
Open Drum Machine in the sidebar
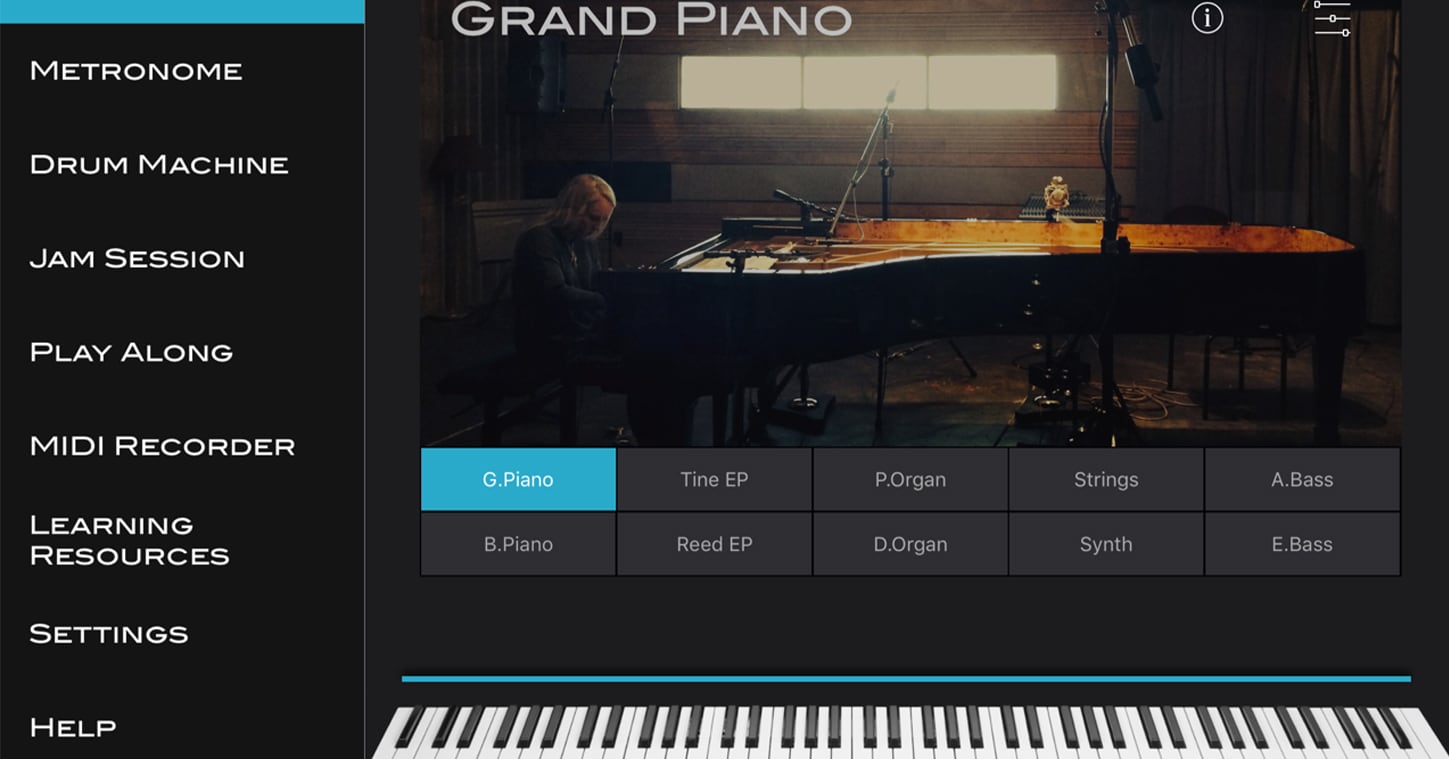coord(159,165)
